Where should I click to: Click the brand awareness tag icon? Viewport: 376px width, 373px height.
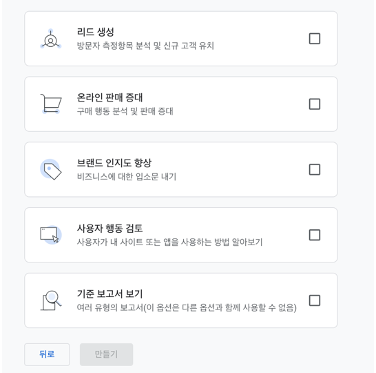pos(51,169)
